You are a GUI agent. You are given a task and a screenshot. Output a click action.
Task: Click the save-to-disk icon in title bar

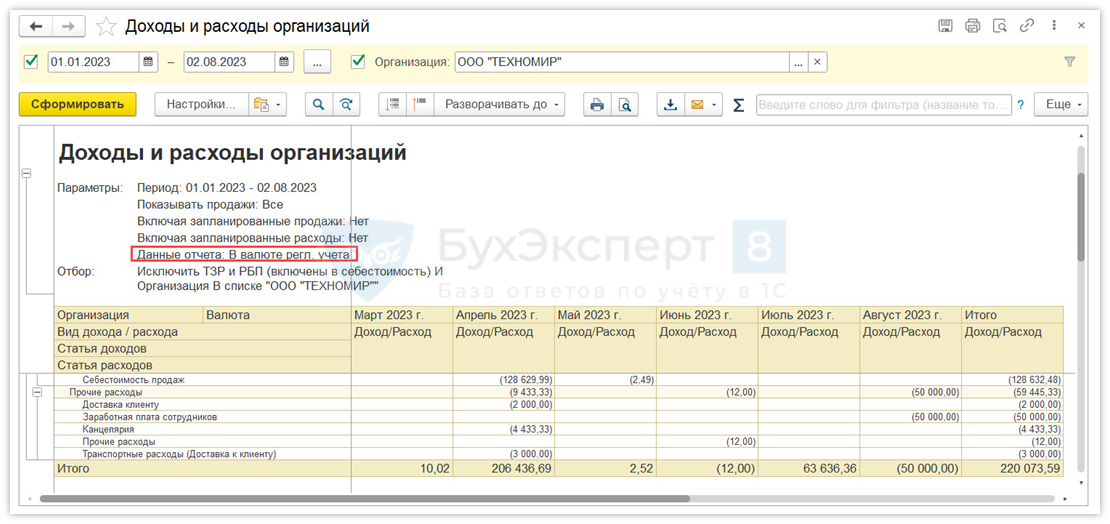pos(946,26)
